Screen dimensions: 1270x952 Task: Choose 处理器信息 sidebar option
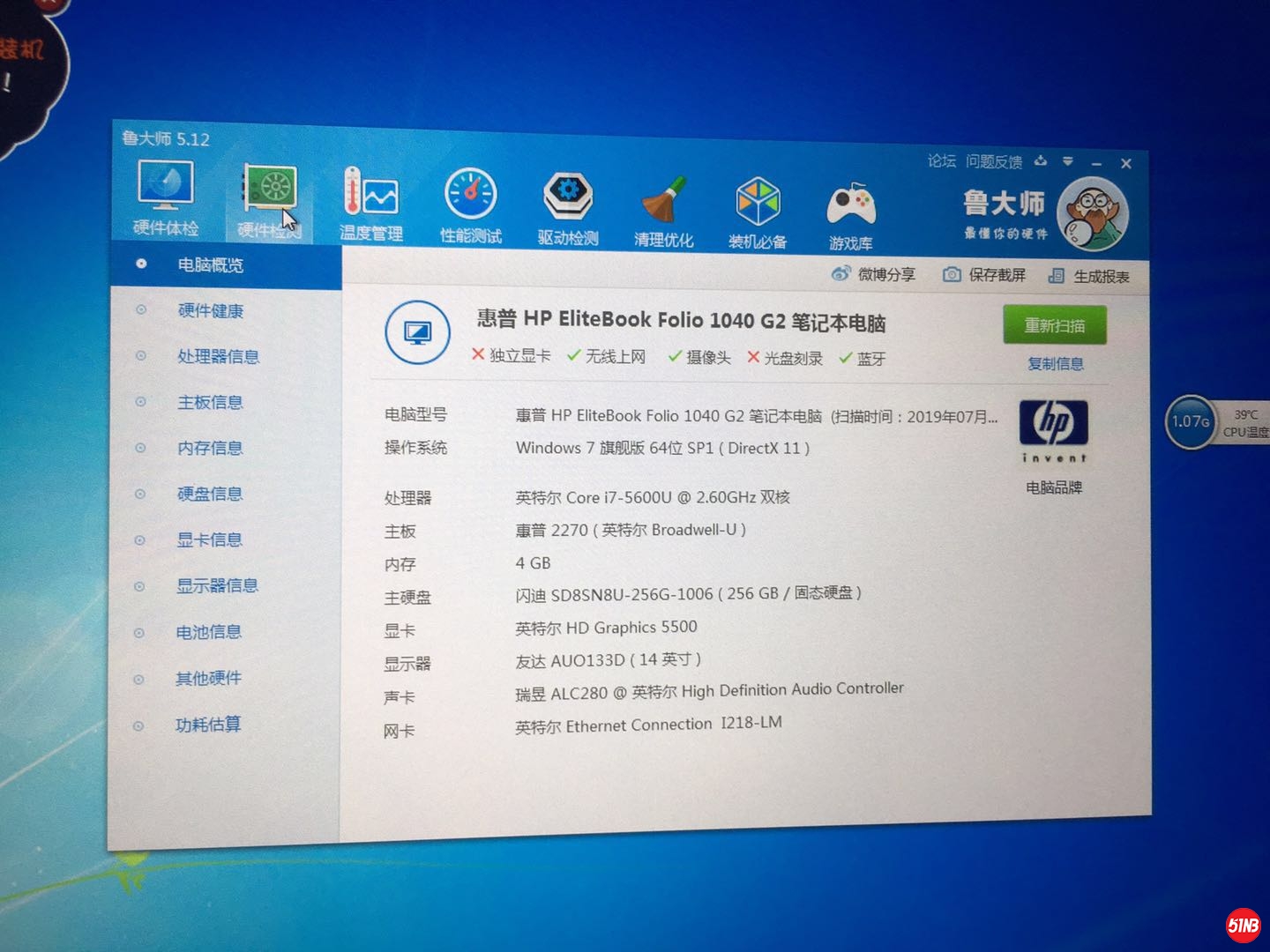pyautogui.click(x=218, y=356)
